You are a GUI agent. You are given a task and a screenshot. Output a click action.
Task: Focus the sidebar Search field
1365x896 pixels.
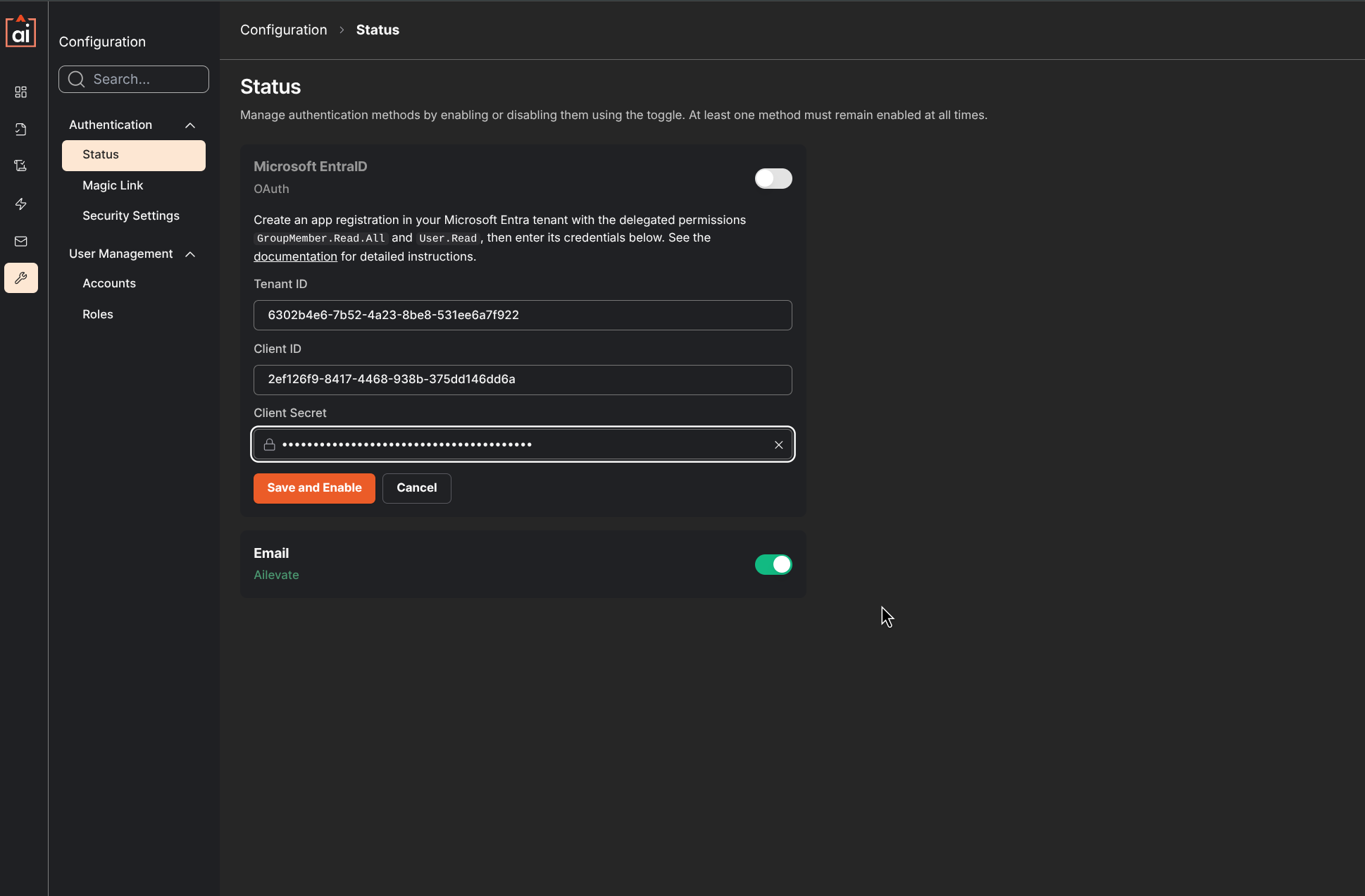click(x=134, y=80)
